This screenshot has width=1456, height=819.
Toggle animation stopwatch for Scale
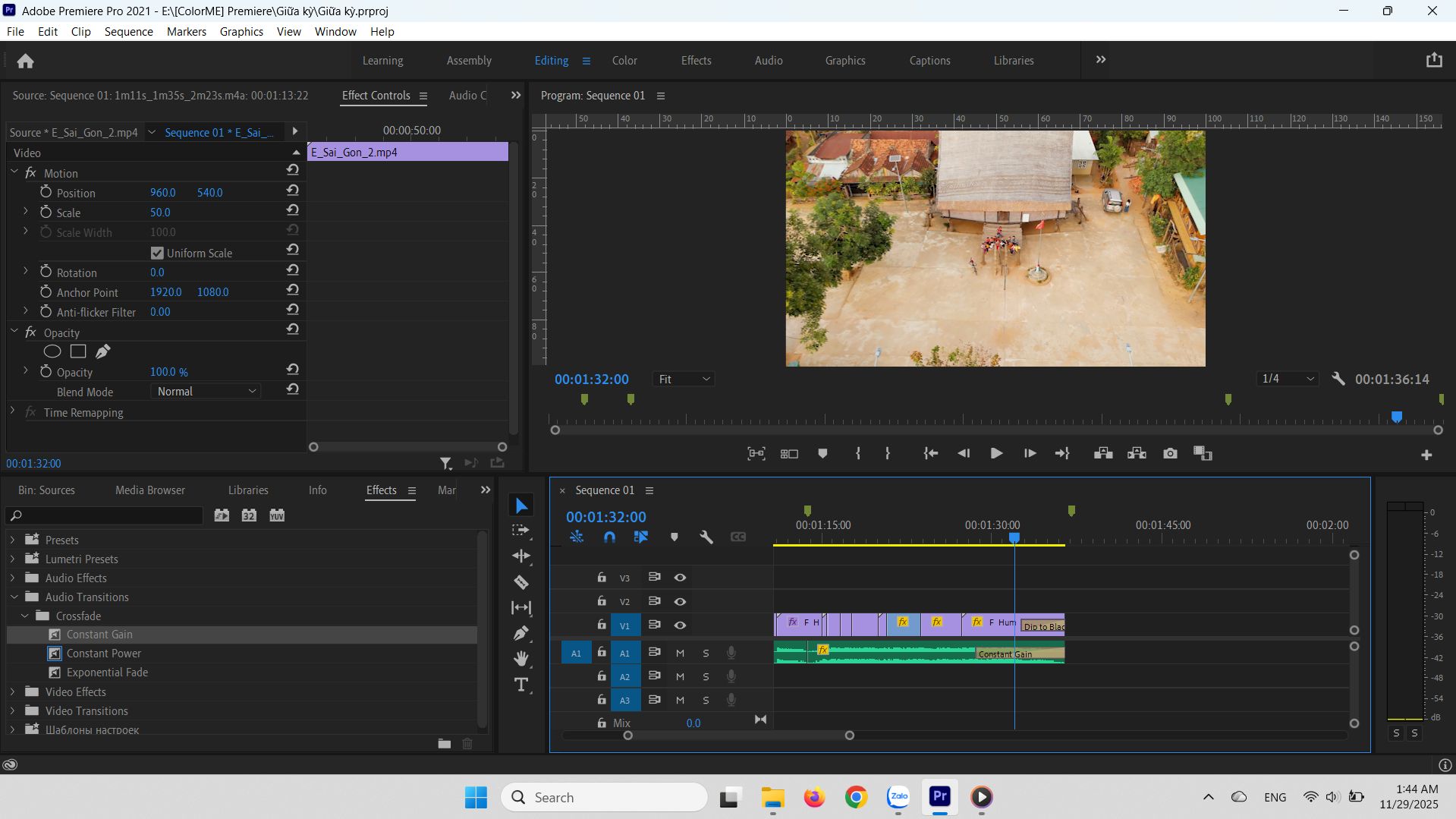coord(46,212)
